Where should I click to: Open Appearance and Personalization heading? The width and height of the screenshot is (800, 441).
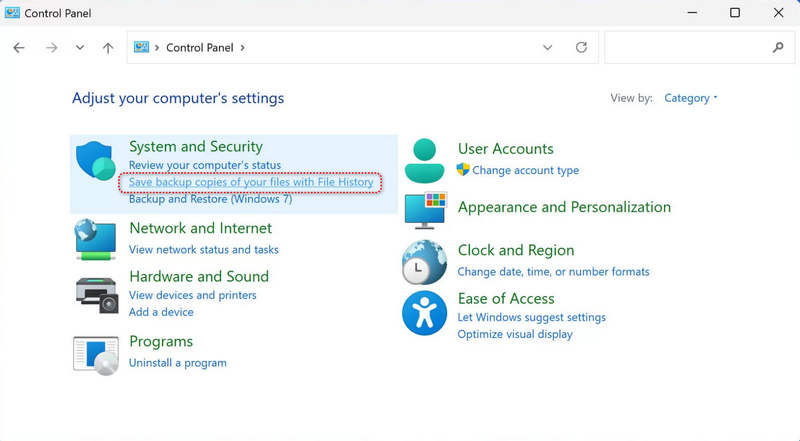[x=564, y=207]
